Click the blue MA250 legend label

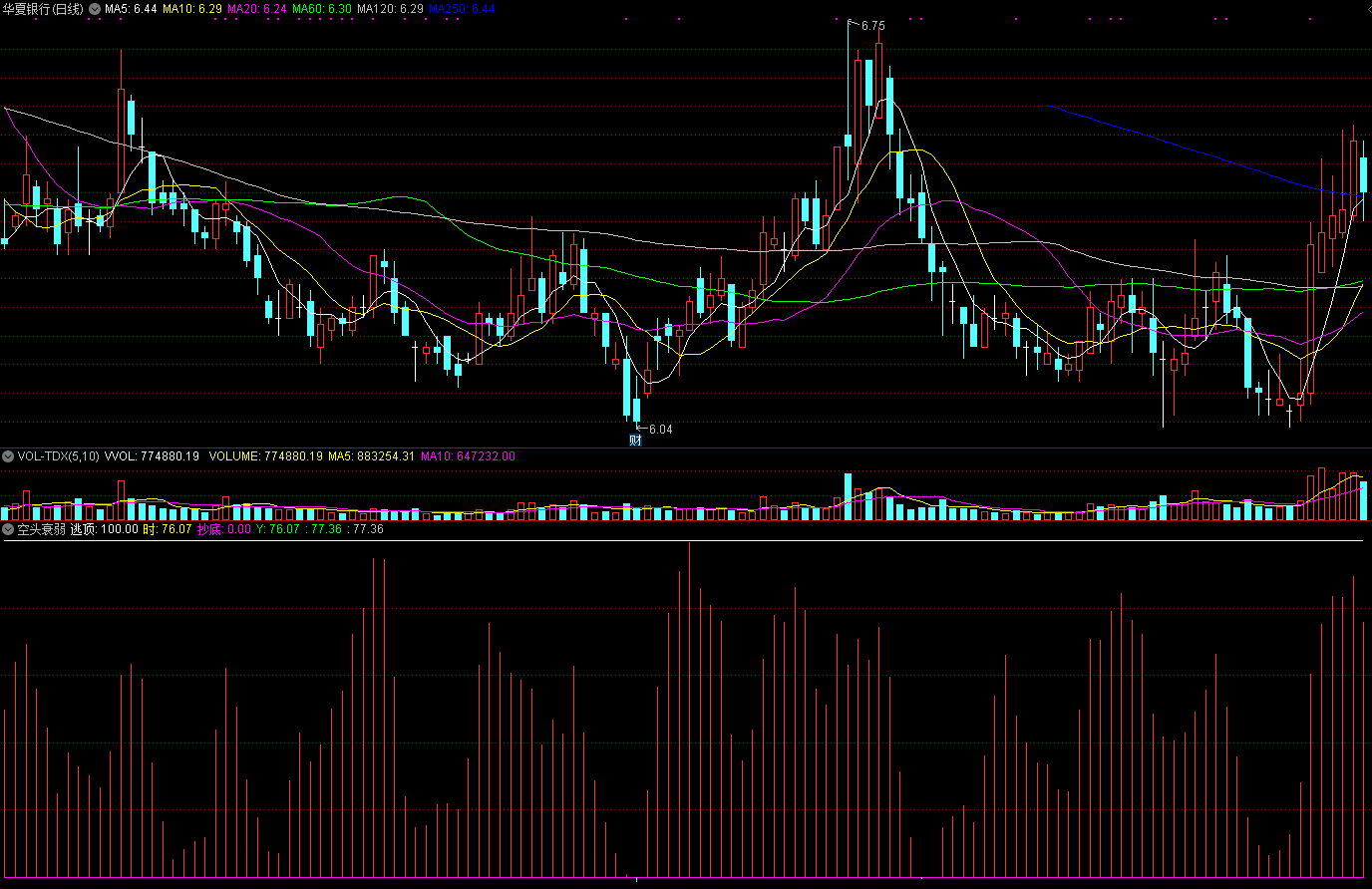pyautogui.click(x=463, y=9)
